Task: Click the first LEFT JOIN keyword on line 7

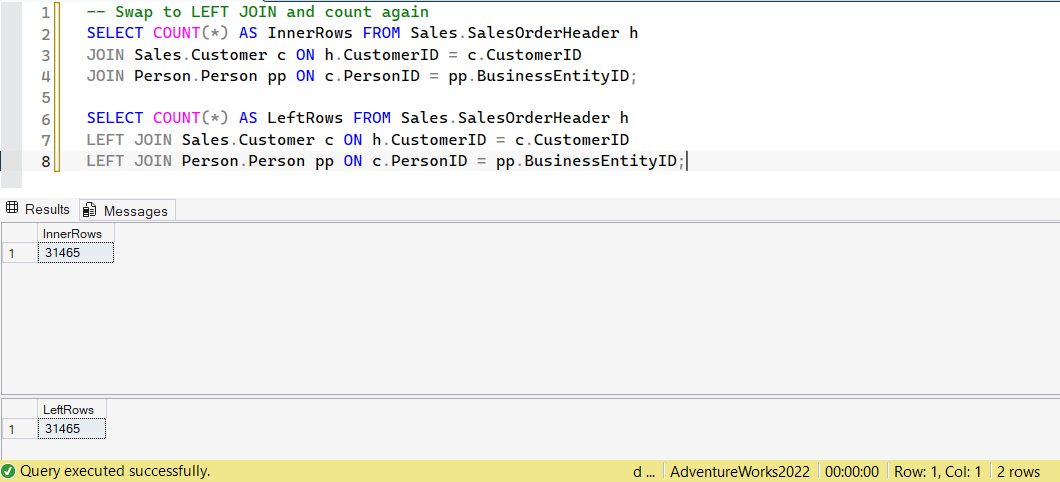Action: click(x=130, y=140)
